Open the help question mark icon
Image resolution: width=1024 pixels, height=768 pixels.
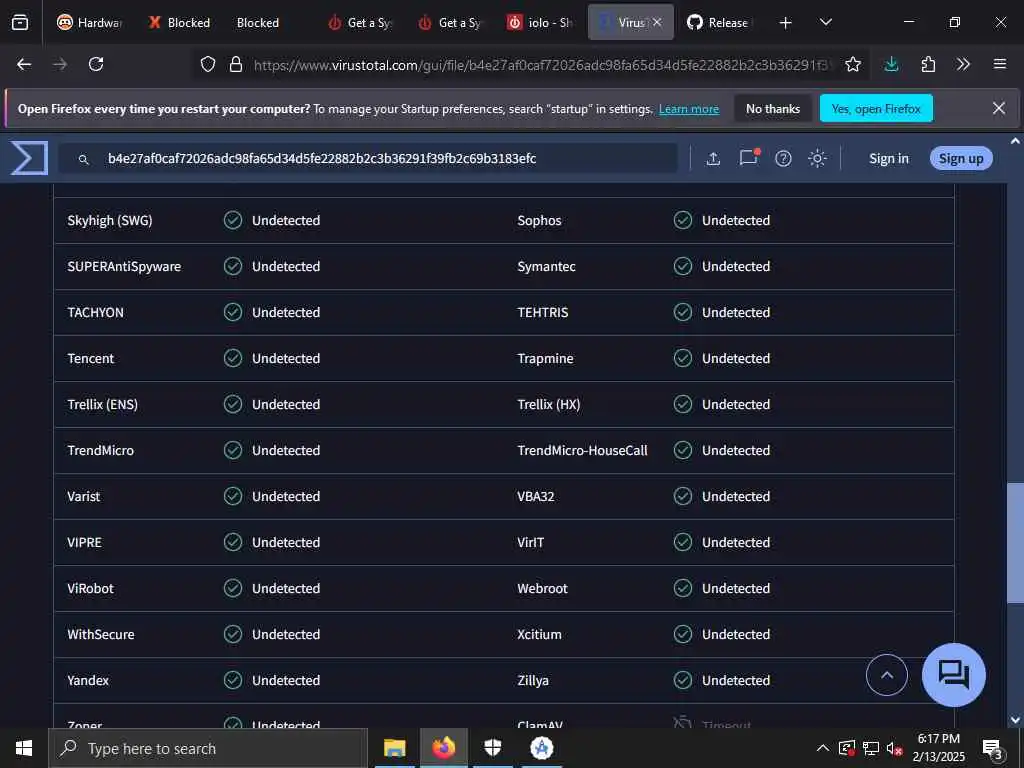(783, 159)
